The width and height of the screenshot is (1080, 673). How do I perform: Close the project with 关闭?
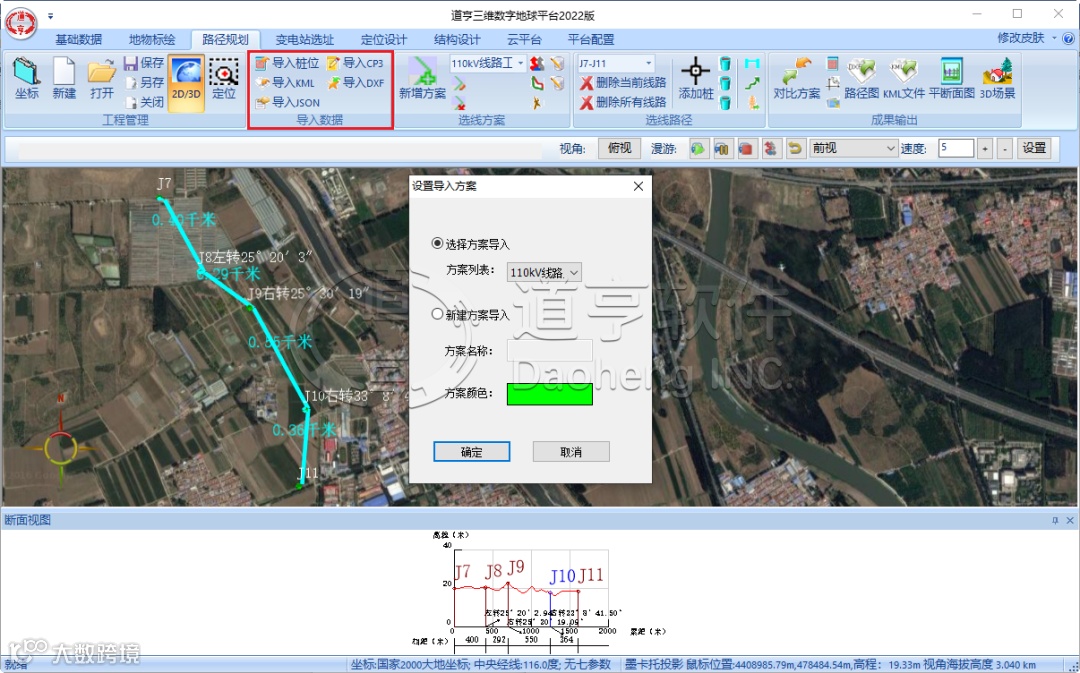tap(143, 102)
